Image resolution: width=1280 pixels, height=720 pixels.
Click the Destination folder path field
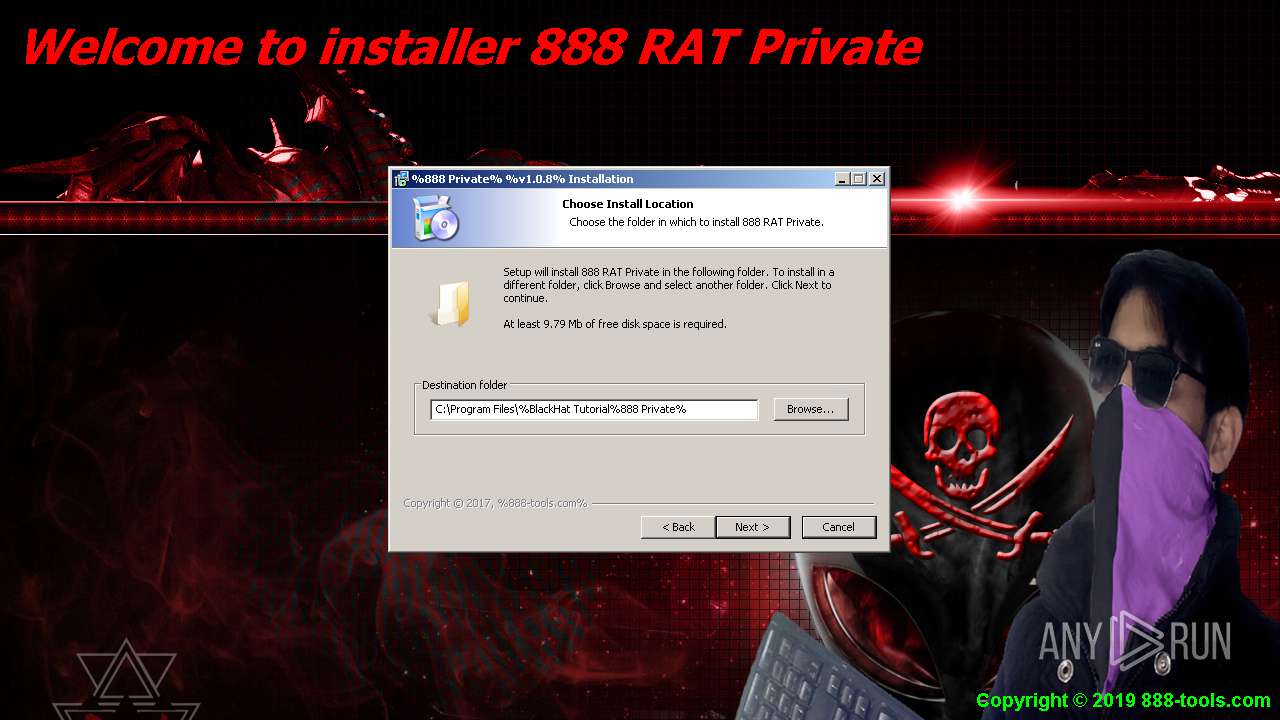pos(594,409)
